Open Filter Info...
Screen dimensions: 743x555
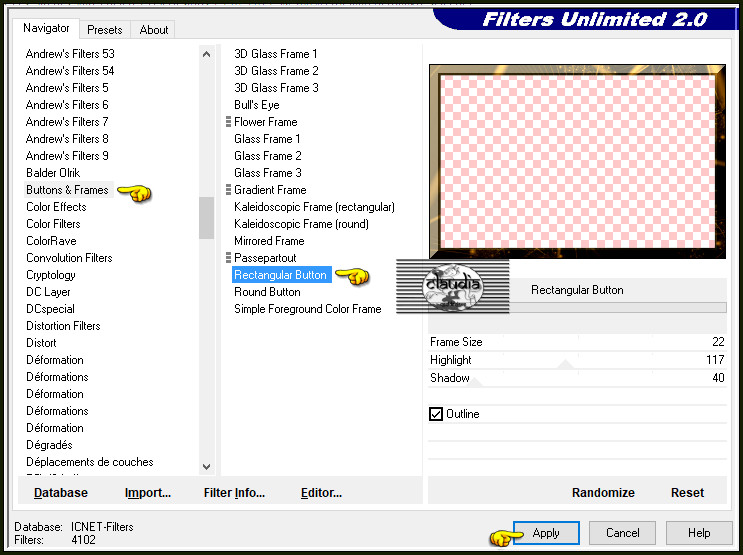coord(234,492)
